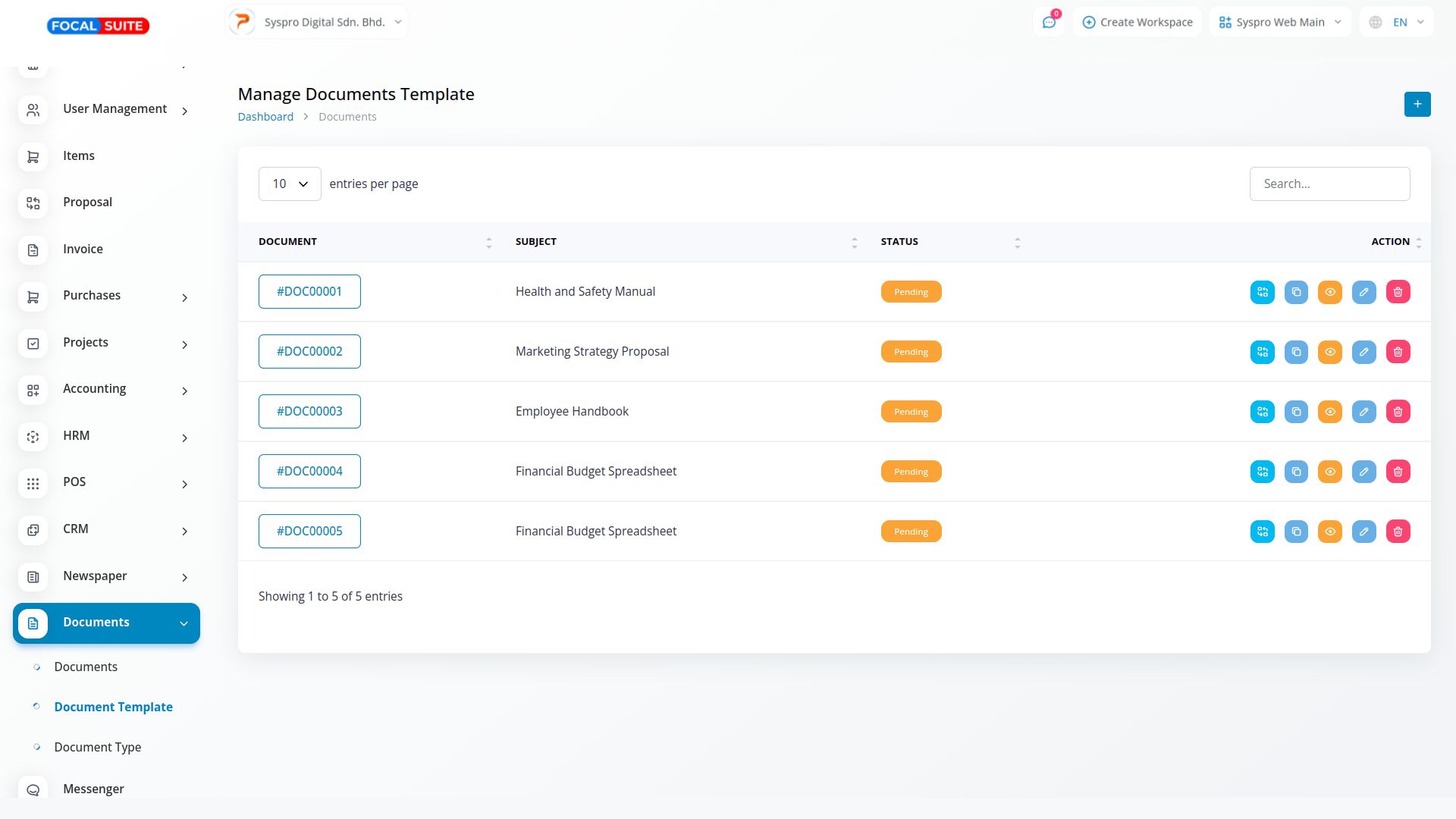
Task: Click the Create Workspace button
Action: point(1137,22)
